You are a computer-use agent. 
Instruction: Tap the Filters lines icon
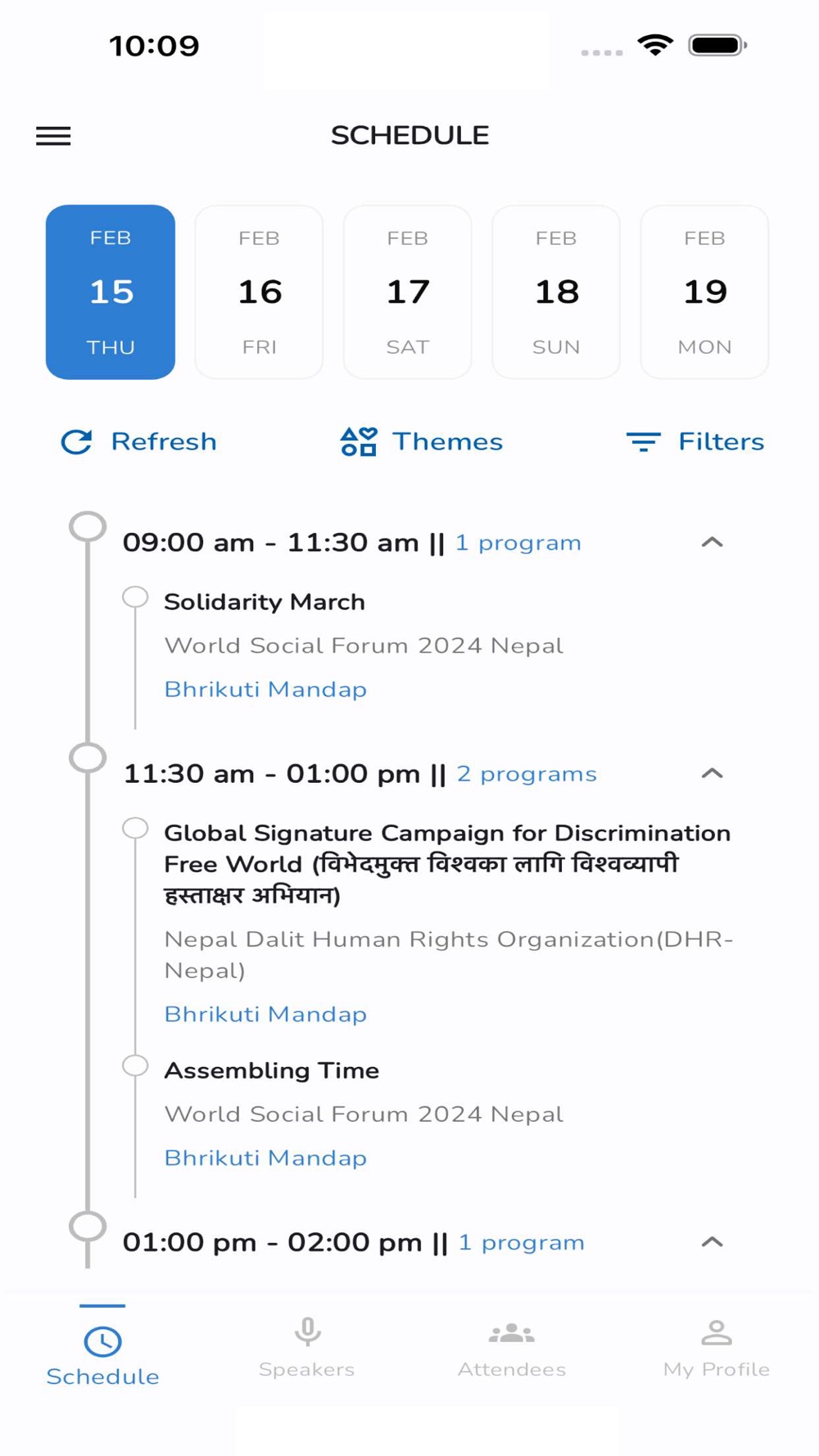point(643,442)
